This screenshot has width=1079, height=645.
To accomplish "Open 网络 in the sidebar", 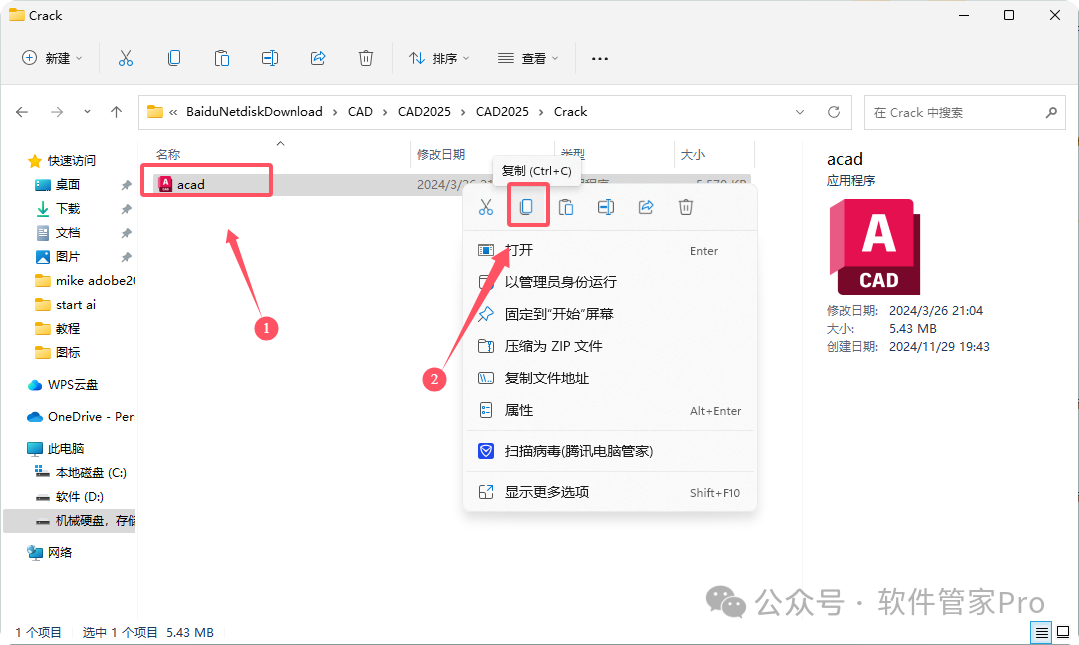I will [50, 552].
